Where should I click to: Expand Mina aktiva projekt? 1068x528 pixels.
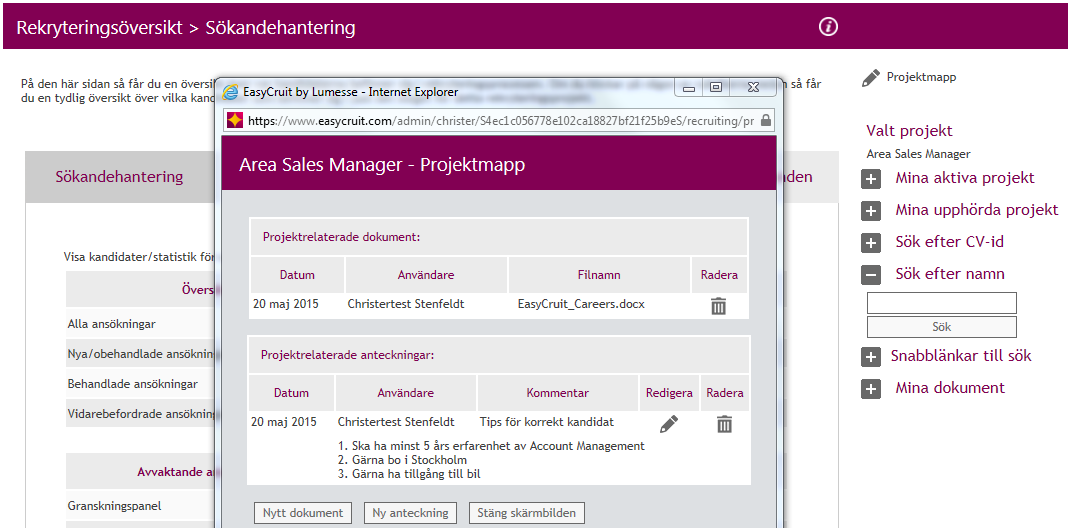click(870, 179)
